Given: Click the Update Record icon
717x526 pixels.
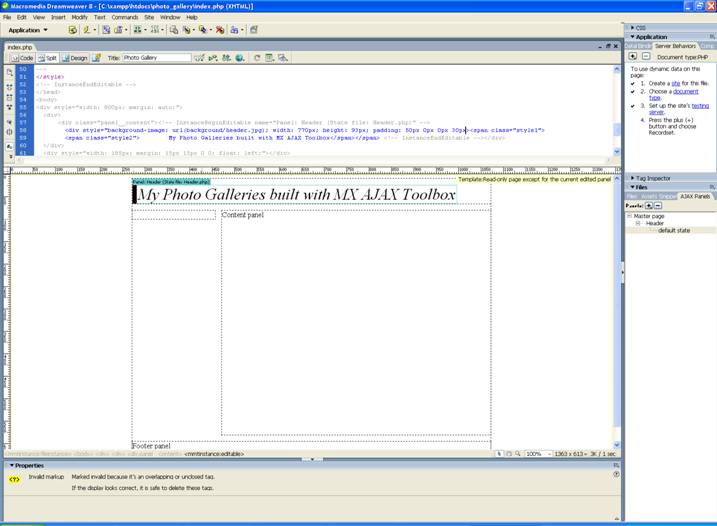Looking at the screenshot, I should click(x=203, y=30).
